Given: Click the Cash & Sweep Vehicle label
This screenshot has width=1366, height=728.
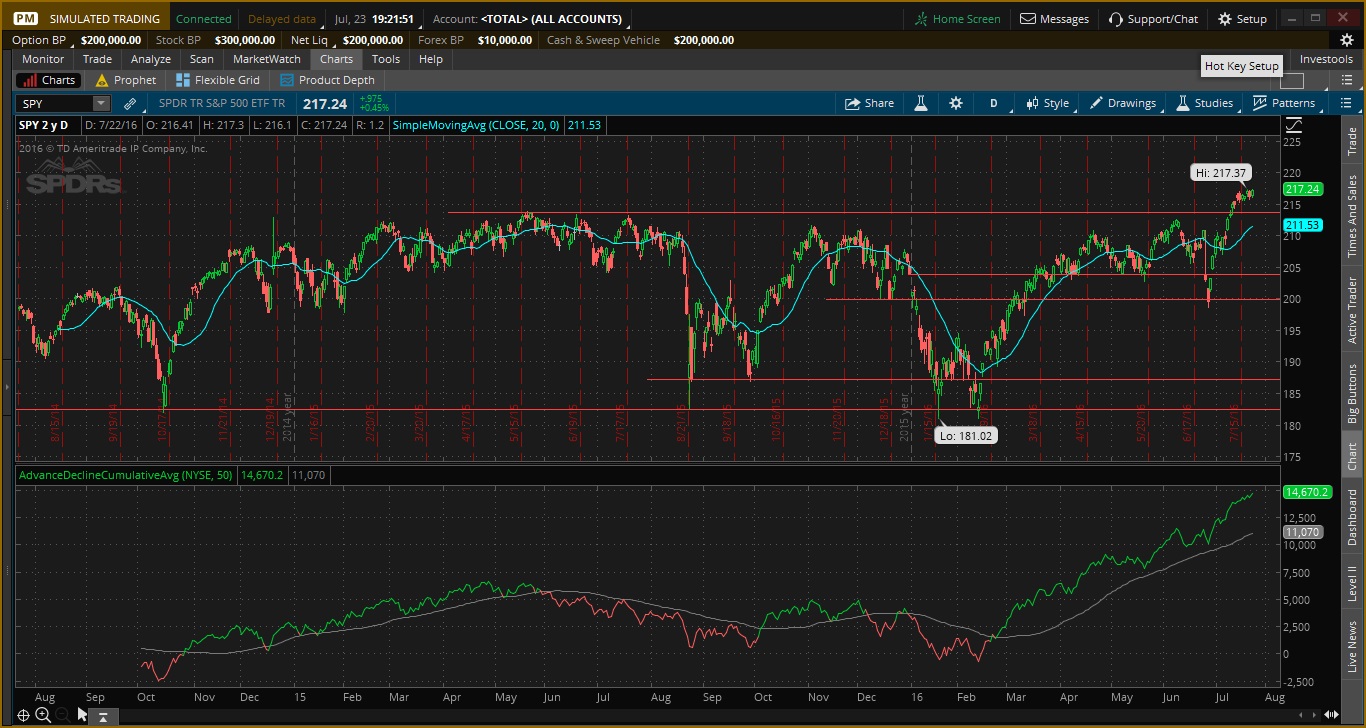Looking at the screenshot, I should pos(604,40).
